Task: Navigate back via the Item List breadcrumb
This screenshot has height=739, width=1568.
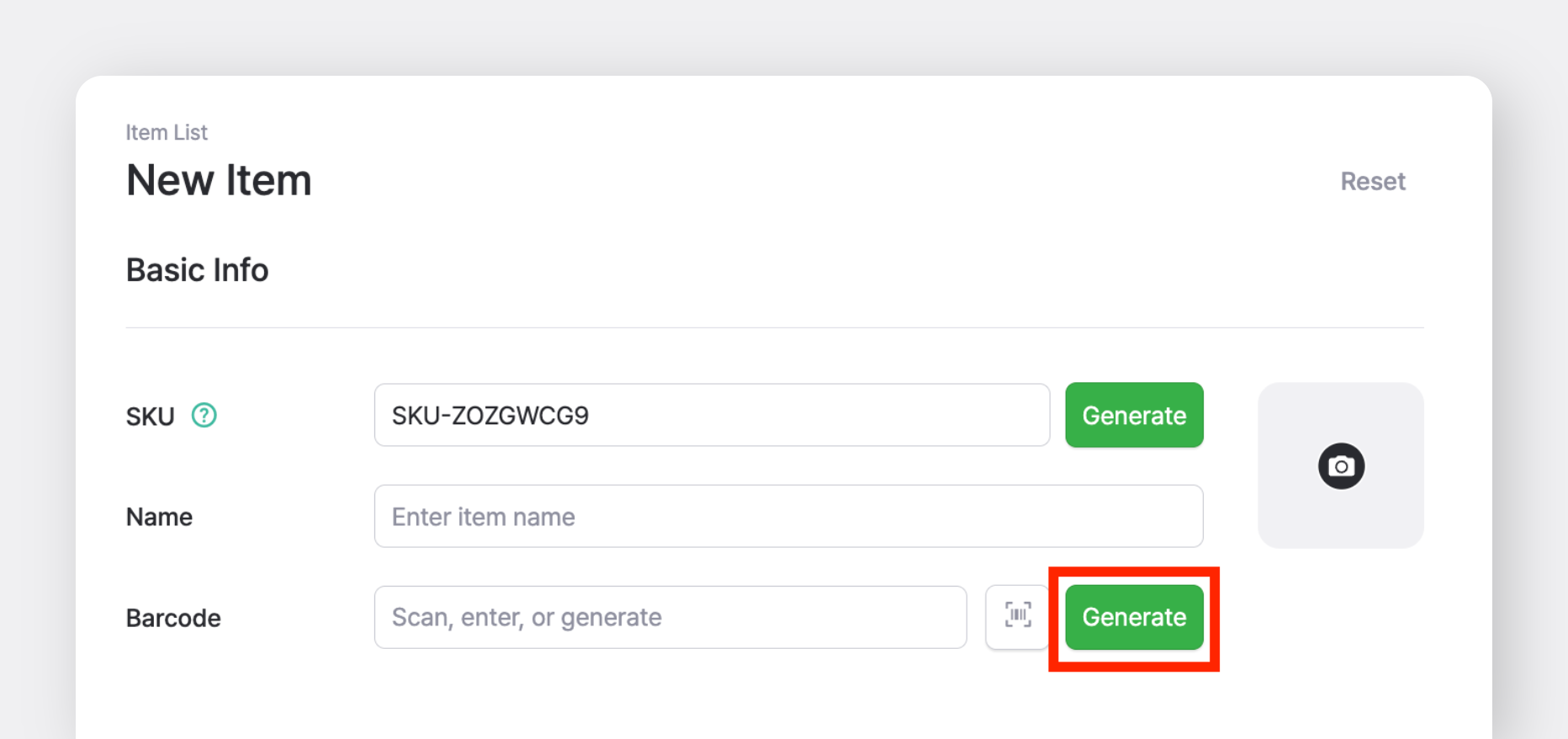Action: (166, 132)
